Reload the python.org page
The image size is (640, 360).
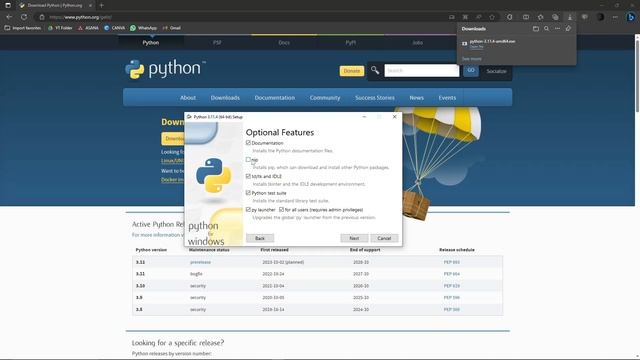24,17
